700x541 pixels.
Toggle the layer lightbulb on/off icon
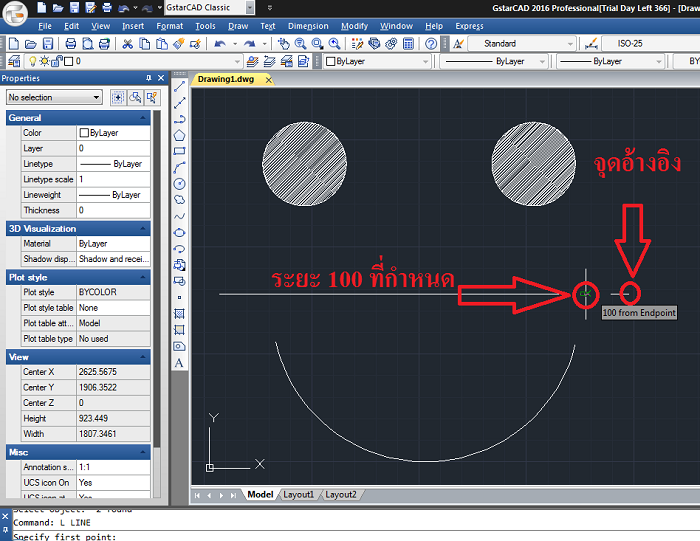[x=30, y=61]
